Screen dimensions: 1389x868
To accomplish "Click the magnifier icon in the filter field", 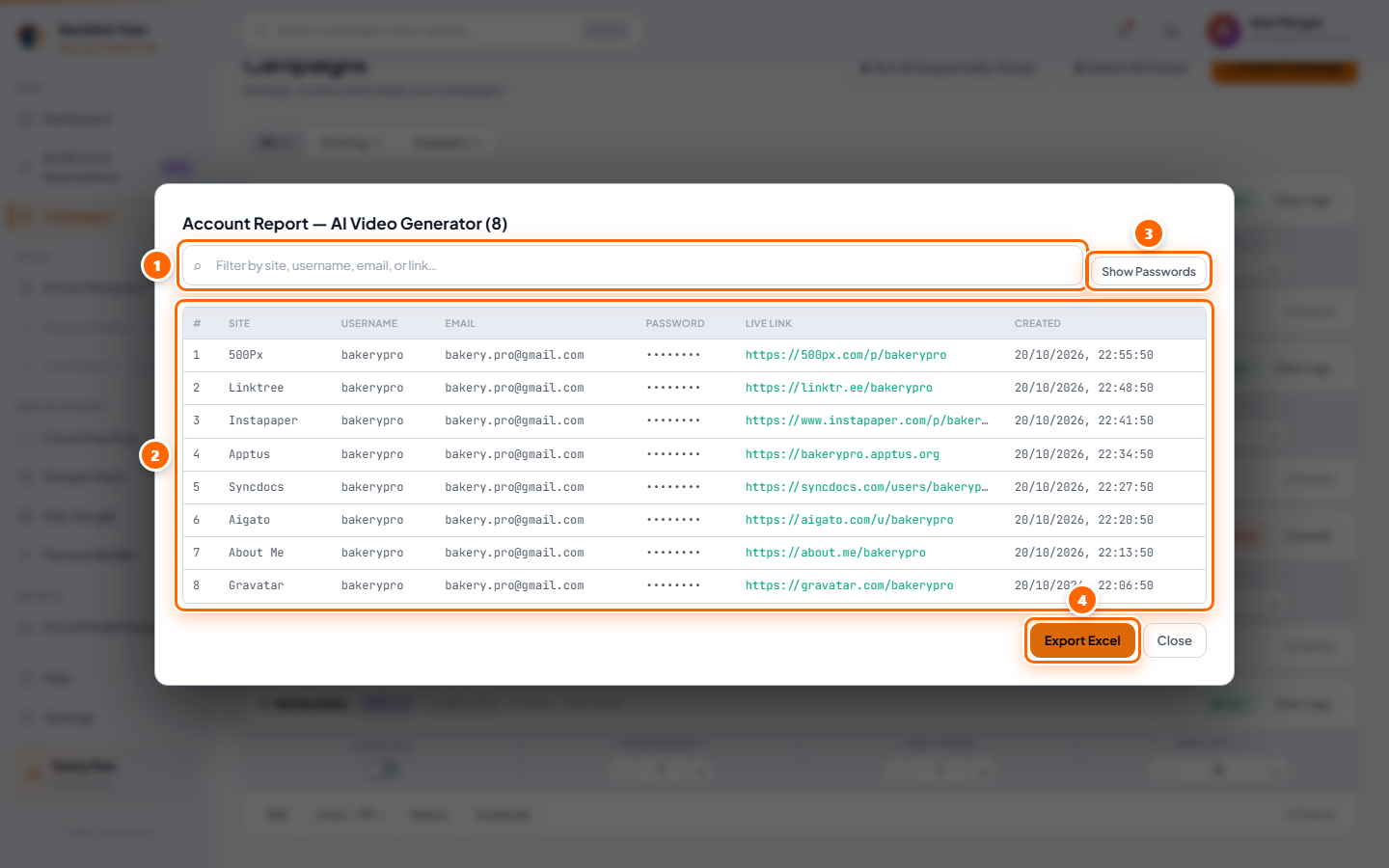I will tap(197, 266).
